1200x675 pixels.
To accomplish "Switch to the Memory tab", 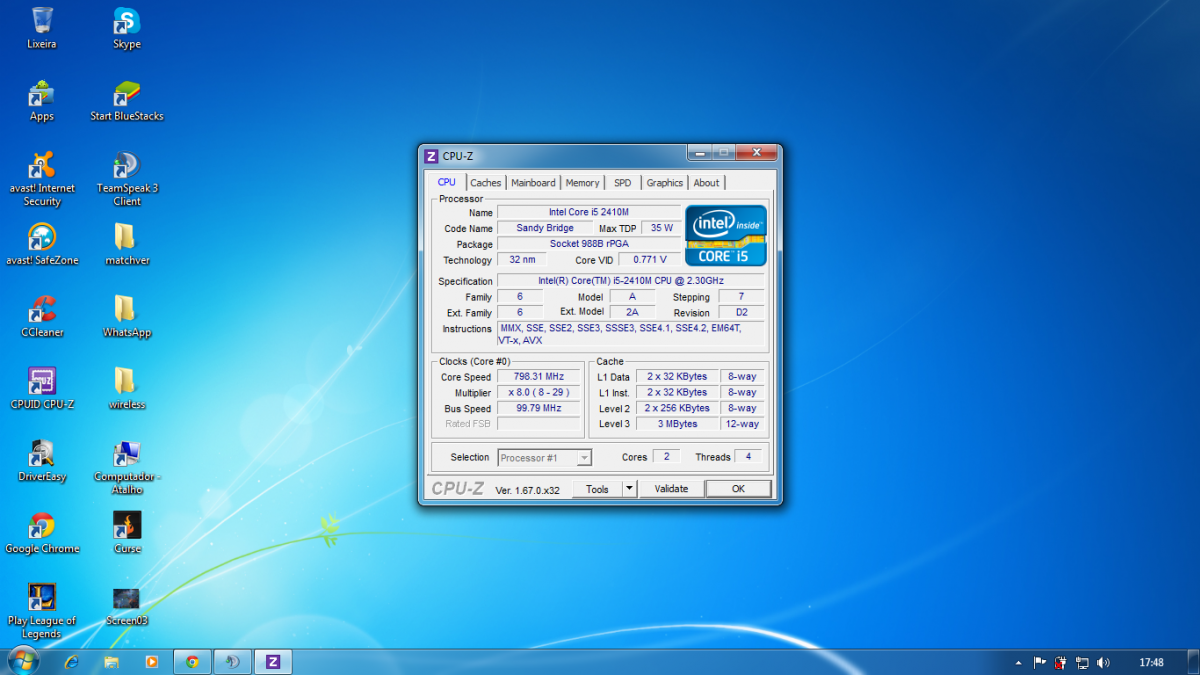I will click(x=582, y=183).
